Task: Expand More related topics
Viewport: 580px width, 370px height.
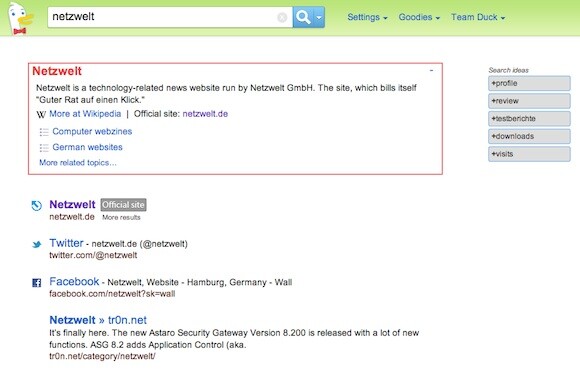Action: (78, 163)
